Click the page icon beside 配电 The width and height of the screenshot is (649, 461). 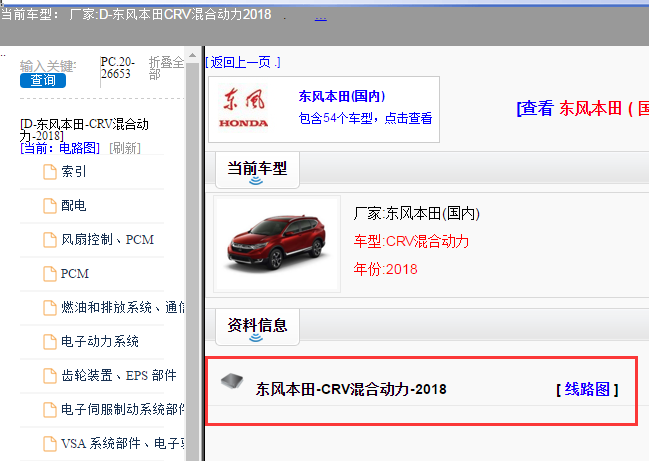[x=50, y=206]
